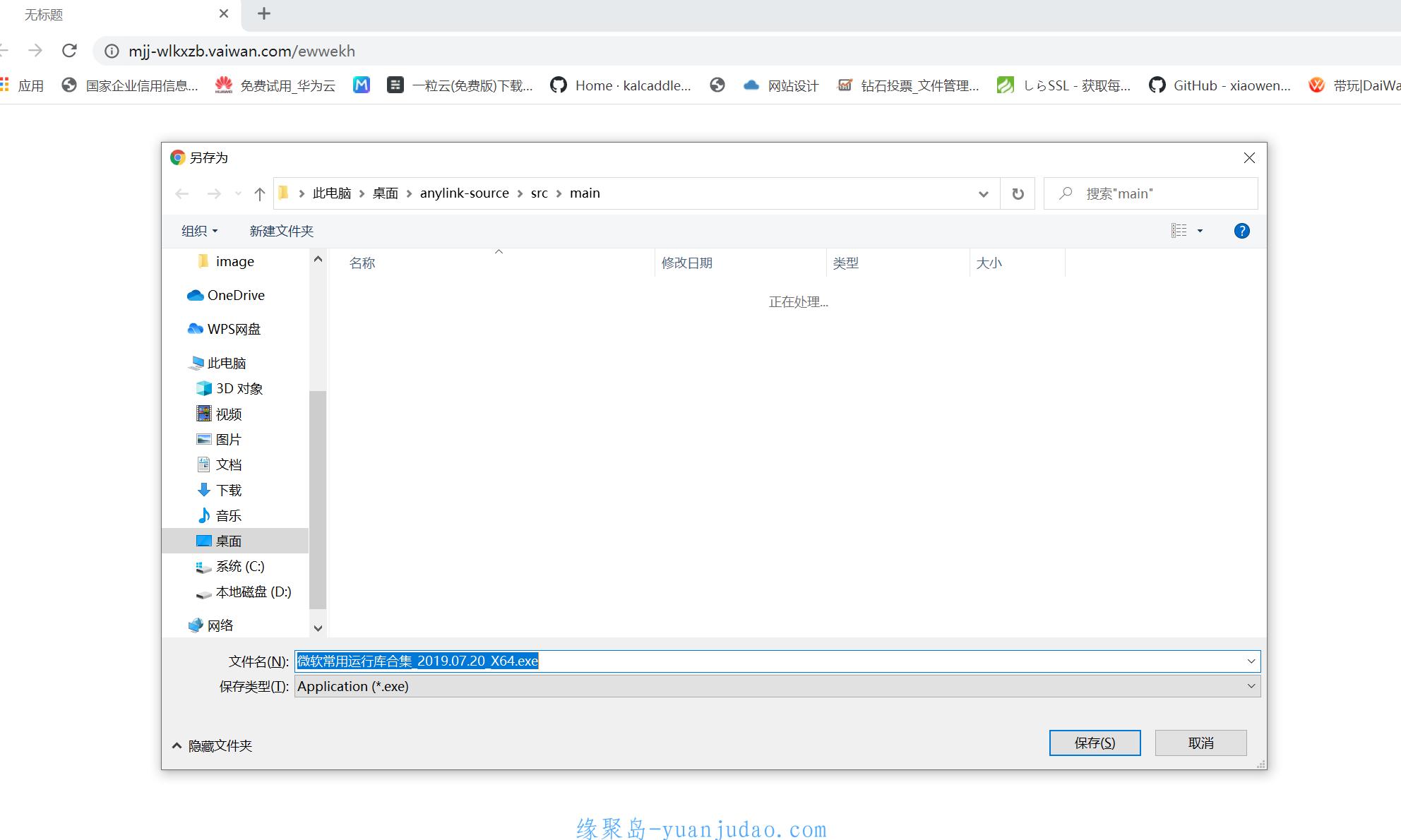Select main in breadcrumb path
This screenshot has height=840, width=1401.
(x=585, y=193)
